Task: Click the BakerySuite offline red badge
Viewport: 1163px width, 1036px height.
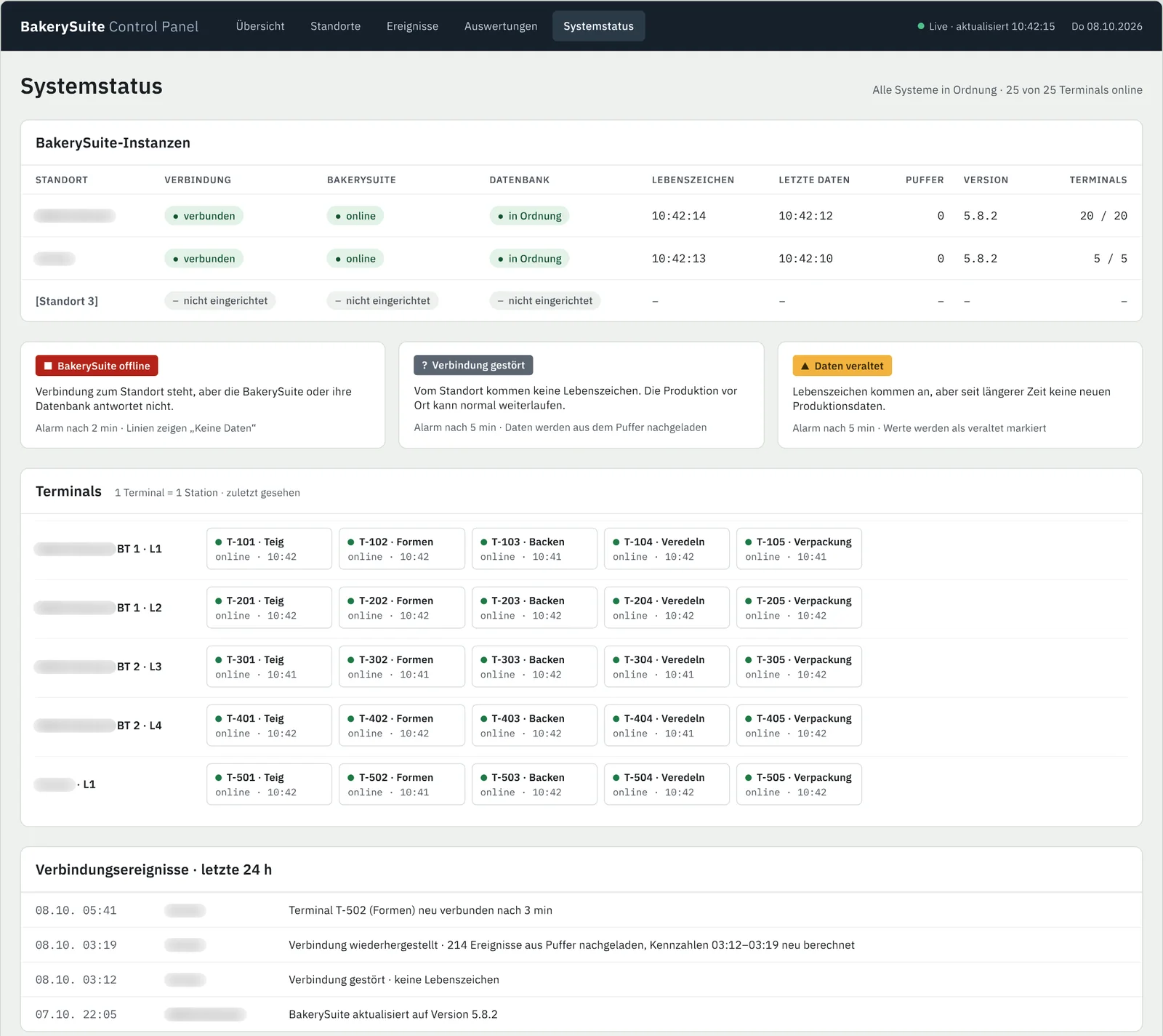Action: tap(97, 366)
